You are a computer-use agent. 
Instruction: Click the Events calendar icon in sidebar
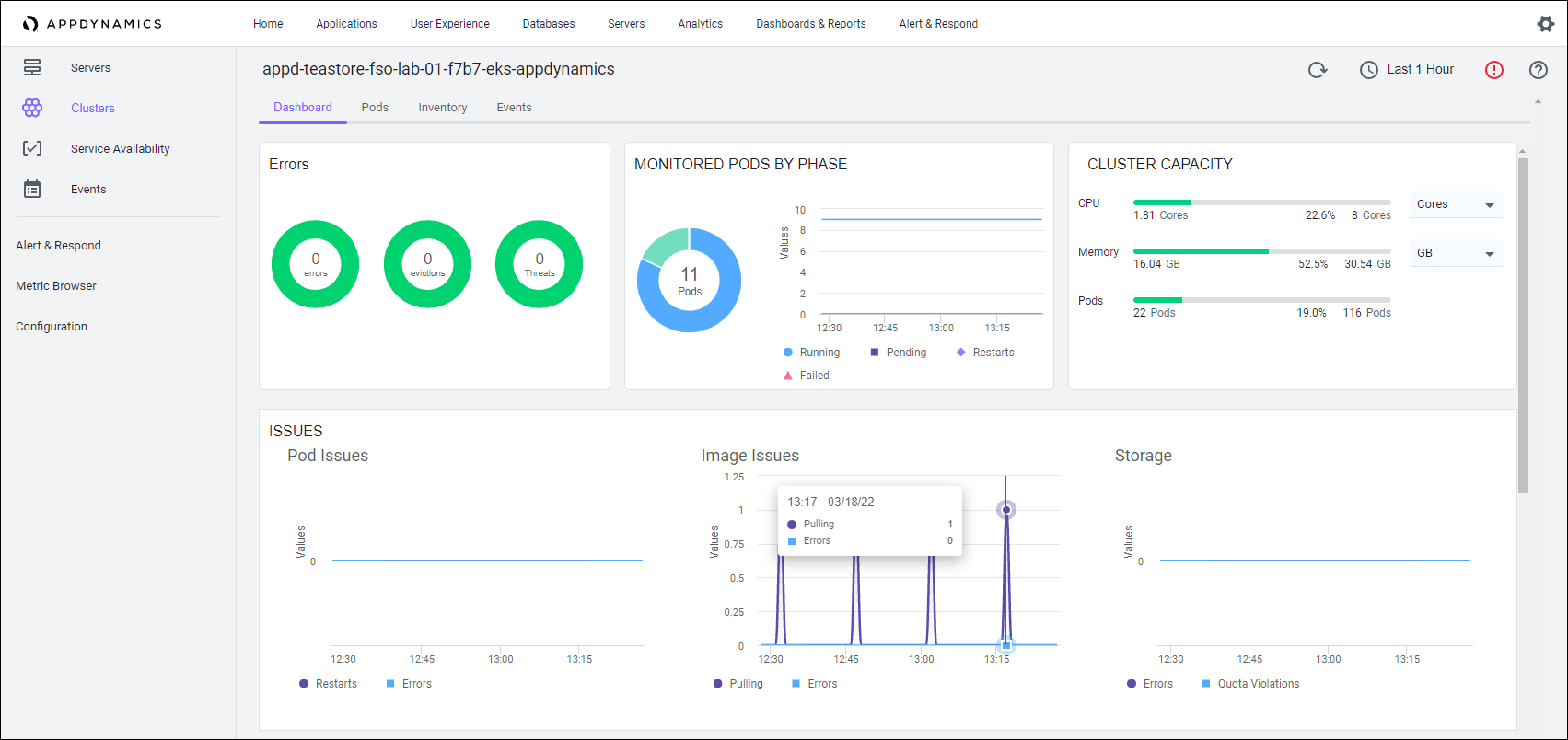coord(32,190)
